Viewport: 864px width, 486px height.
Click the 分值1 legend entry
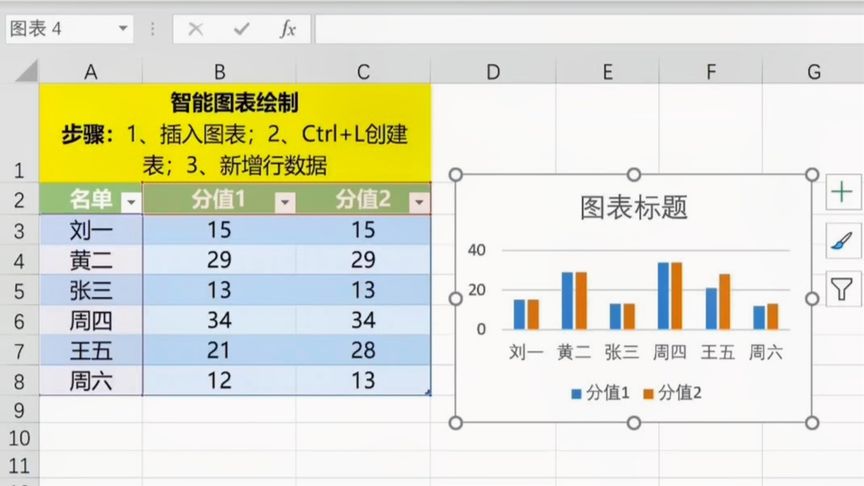pyautogui.click(x=601, y=393)
